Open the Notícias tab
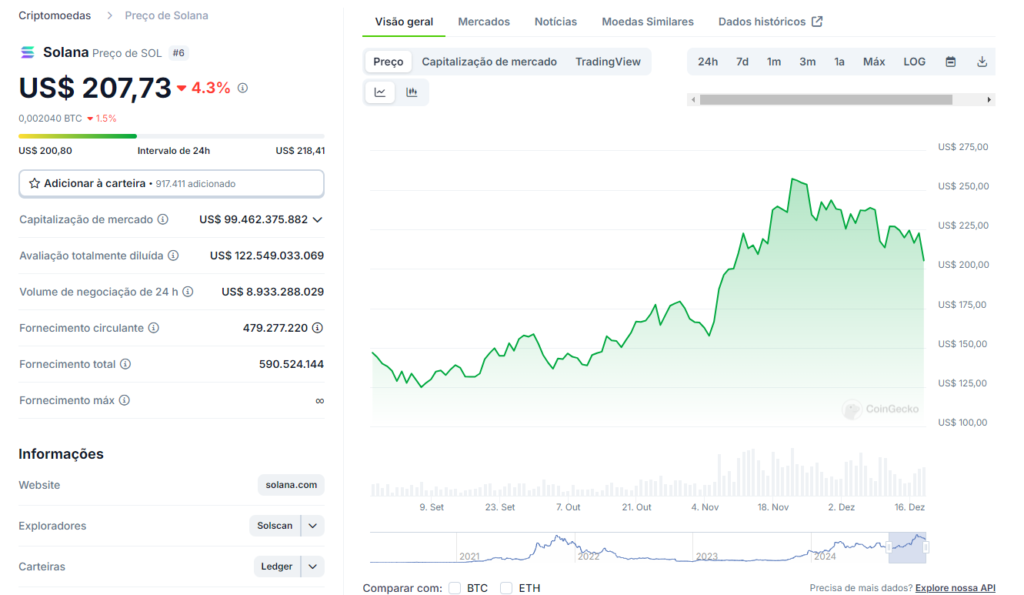Screen dimensions: 1024x595 click(x=556, y=22)
